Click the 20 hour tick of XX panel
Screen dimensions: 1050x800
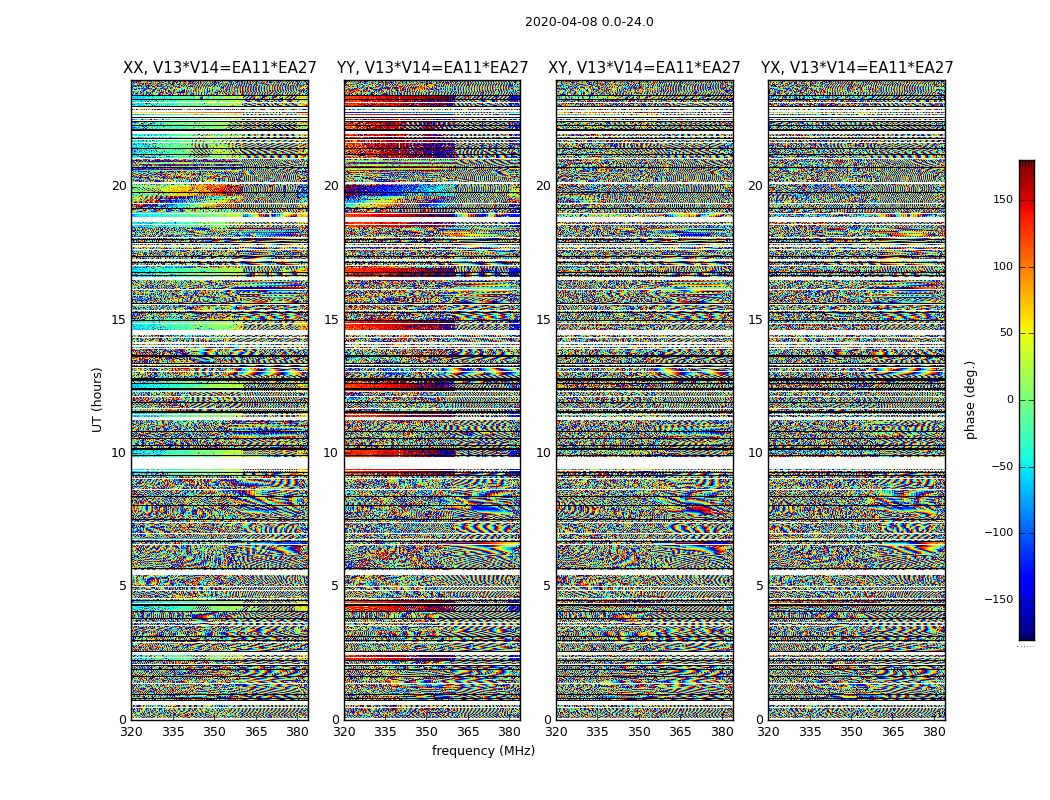(x=119, y=186)
